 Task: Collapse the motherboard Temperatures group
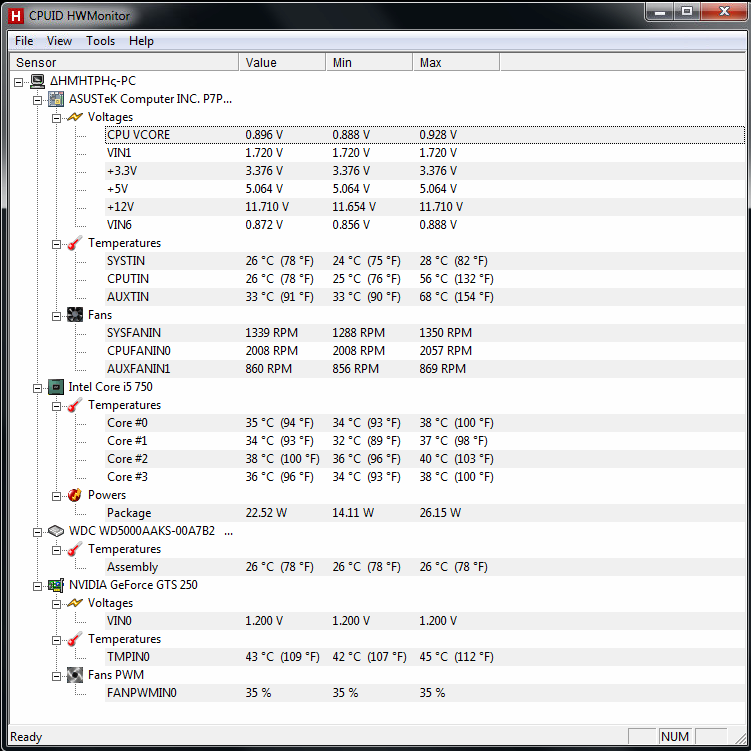(x=57, y=244)
